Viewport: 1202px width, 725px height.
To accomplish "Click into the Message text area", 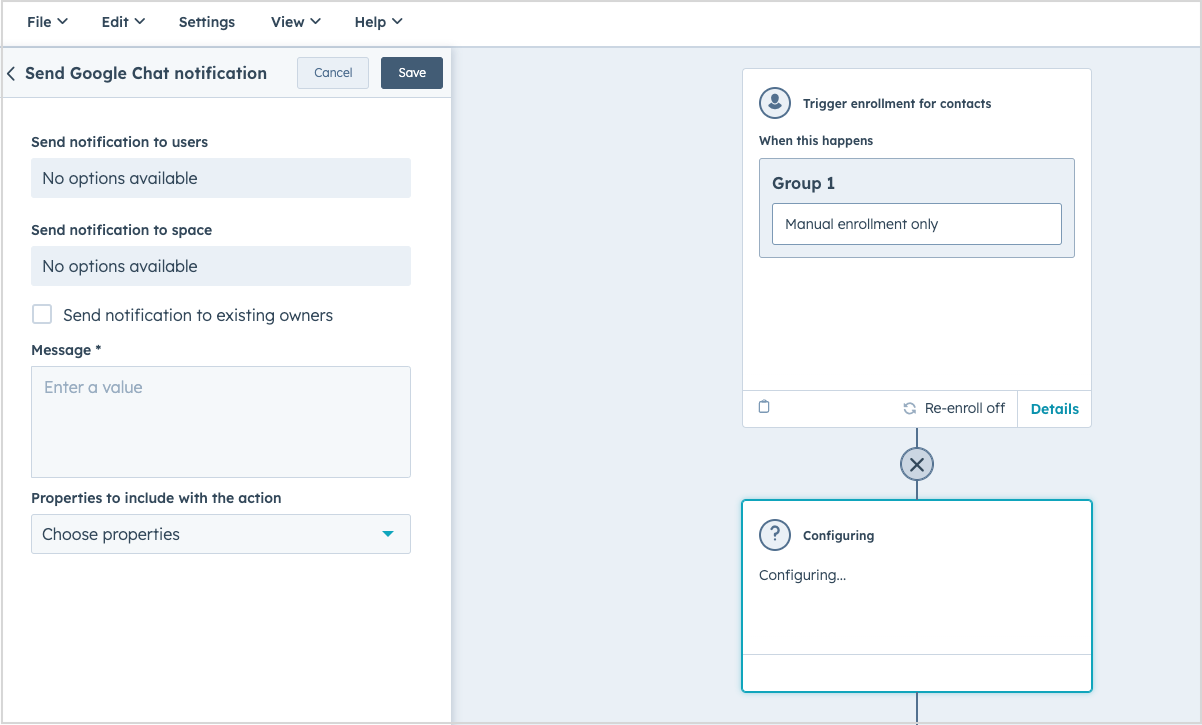I will [221, 422].
